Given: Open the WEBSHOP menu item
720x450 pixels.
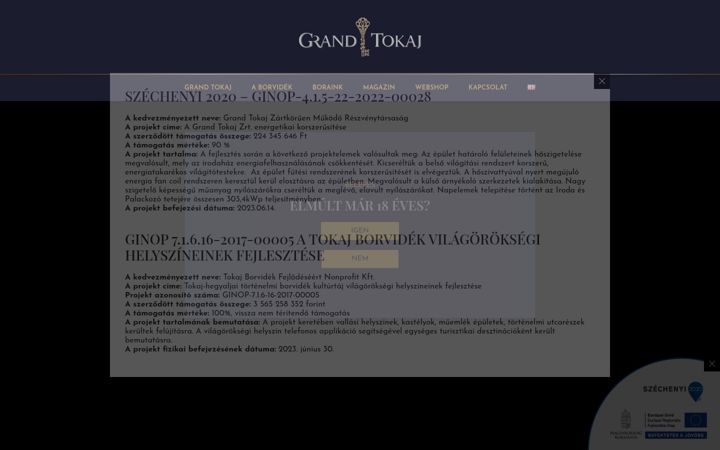Looking at the screenshot, I should click(x=432, y=87).
